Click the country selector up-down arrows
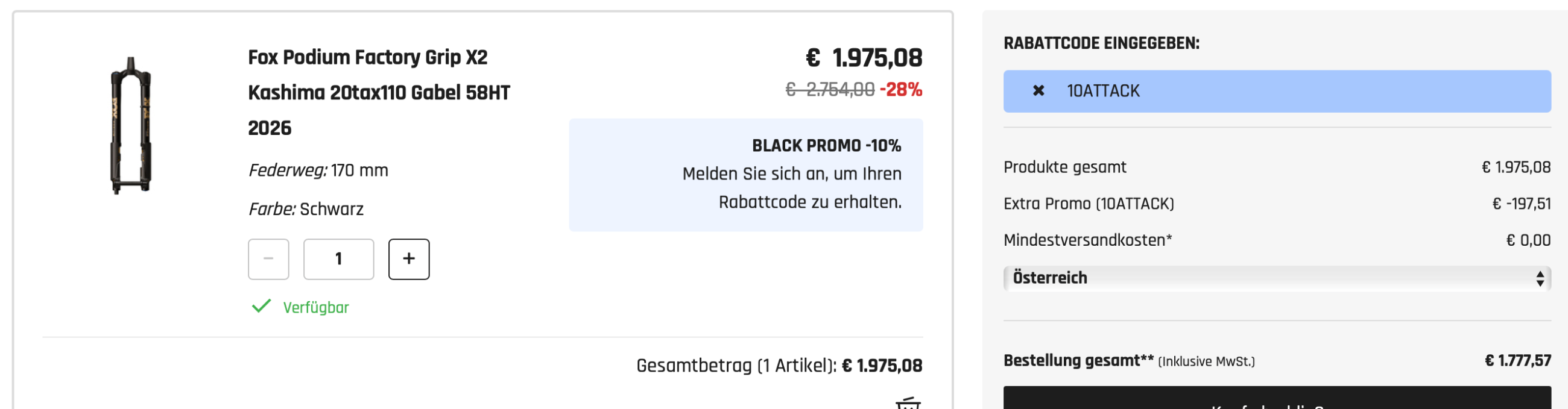This screenshot has width=1568, height=409. [1540, 278]
